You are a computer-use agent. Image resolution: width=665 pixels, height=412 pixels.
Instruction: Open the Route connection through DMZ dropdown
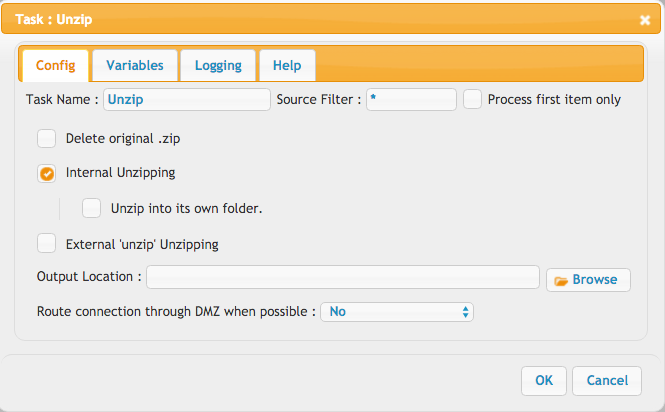point(397,312)
